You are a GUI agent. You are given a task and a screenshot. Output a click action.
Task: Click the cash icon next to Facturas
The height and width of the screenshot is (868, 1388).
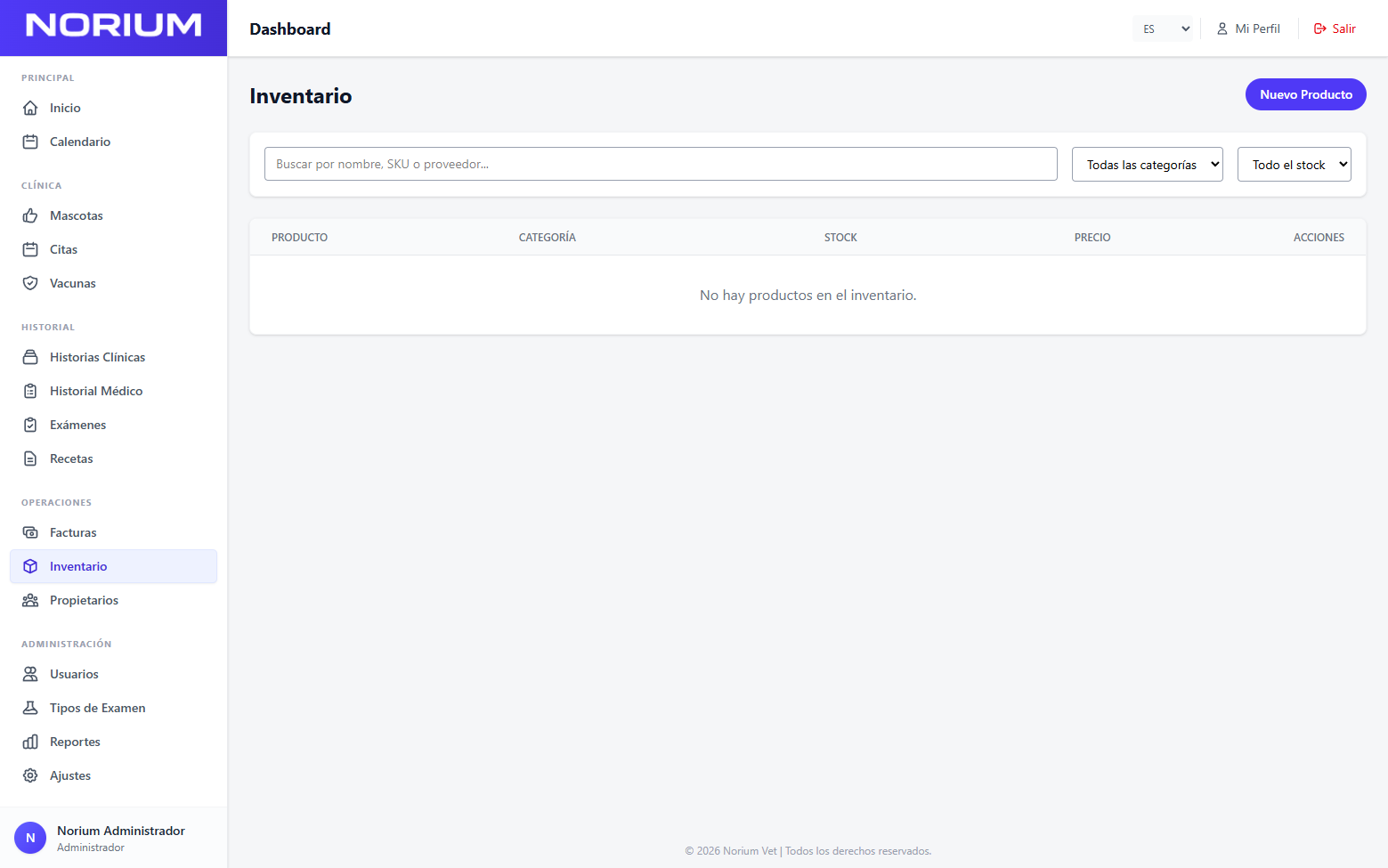(x=30, y=532)
